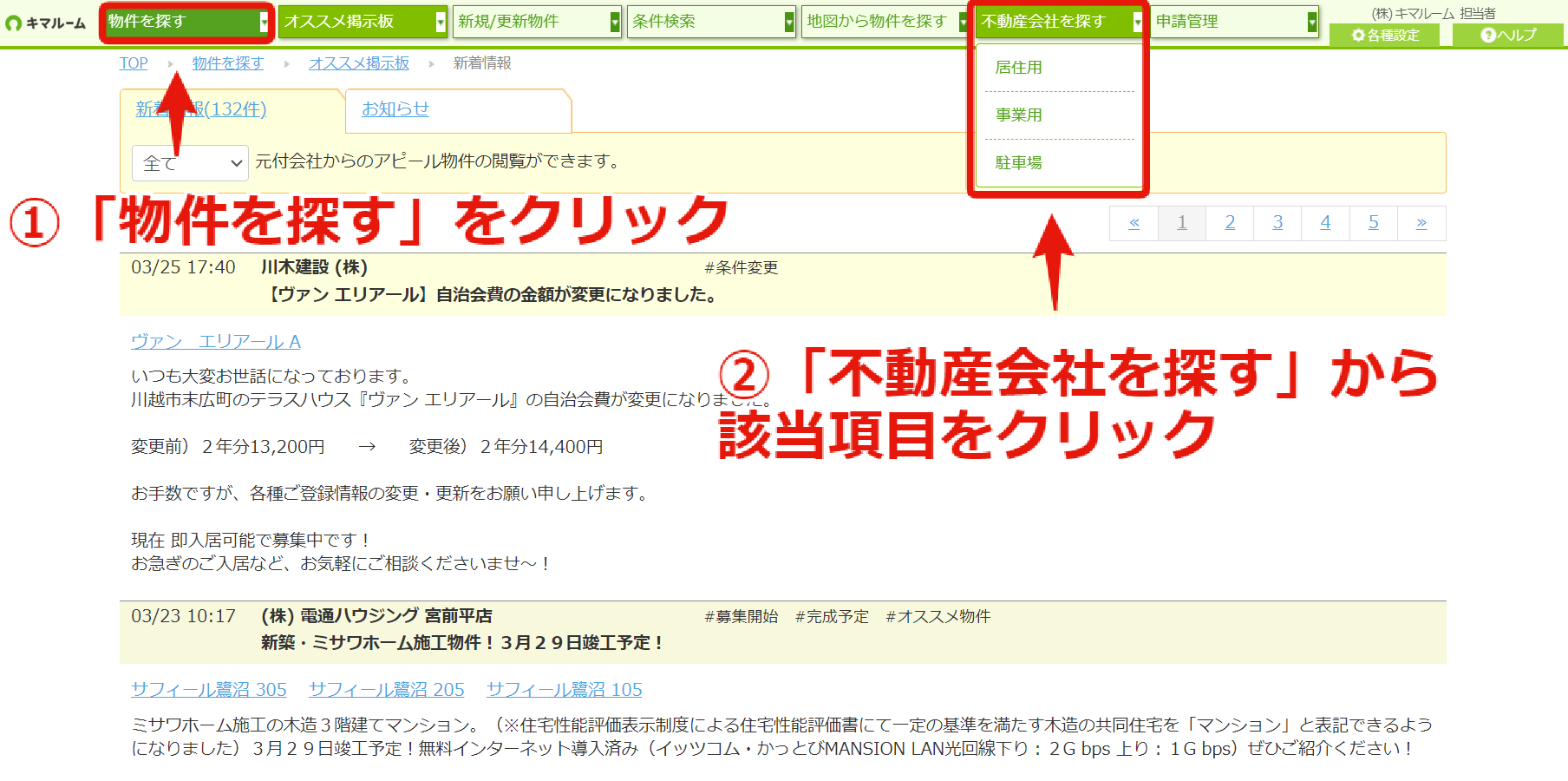This screenshot has width=1568, height=781.
Task: Expand the 新規/更新物件 dropdown arrow
Action: point(615,22)
